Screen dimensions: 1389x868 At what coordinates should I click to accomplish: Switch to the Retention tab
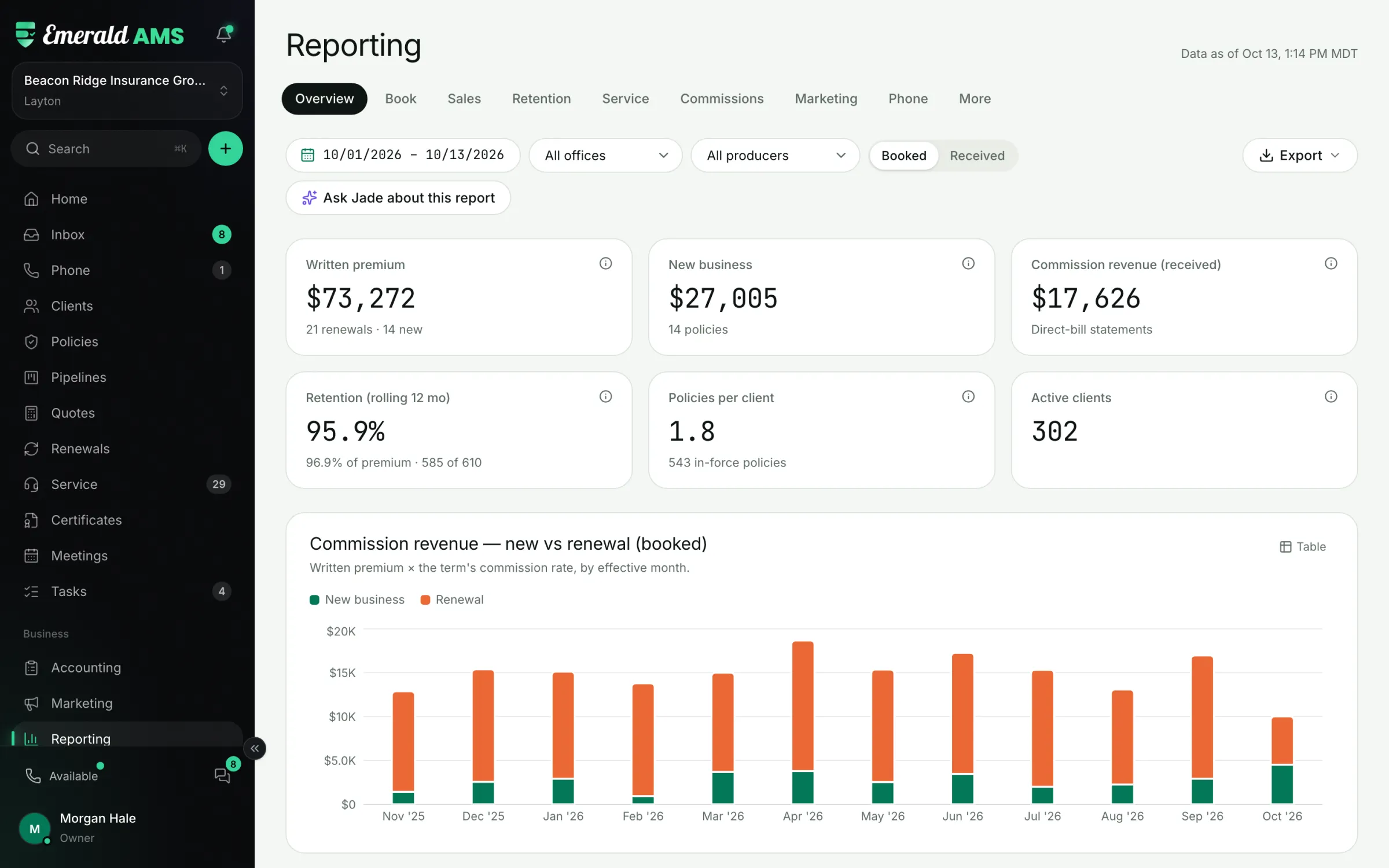pos(541,99)
